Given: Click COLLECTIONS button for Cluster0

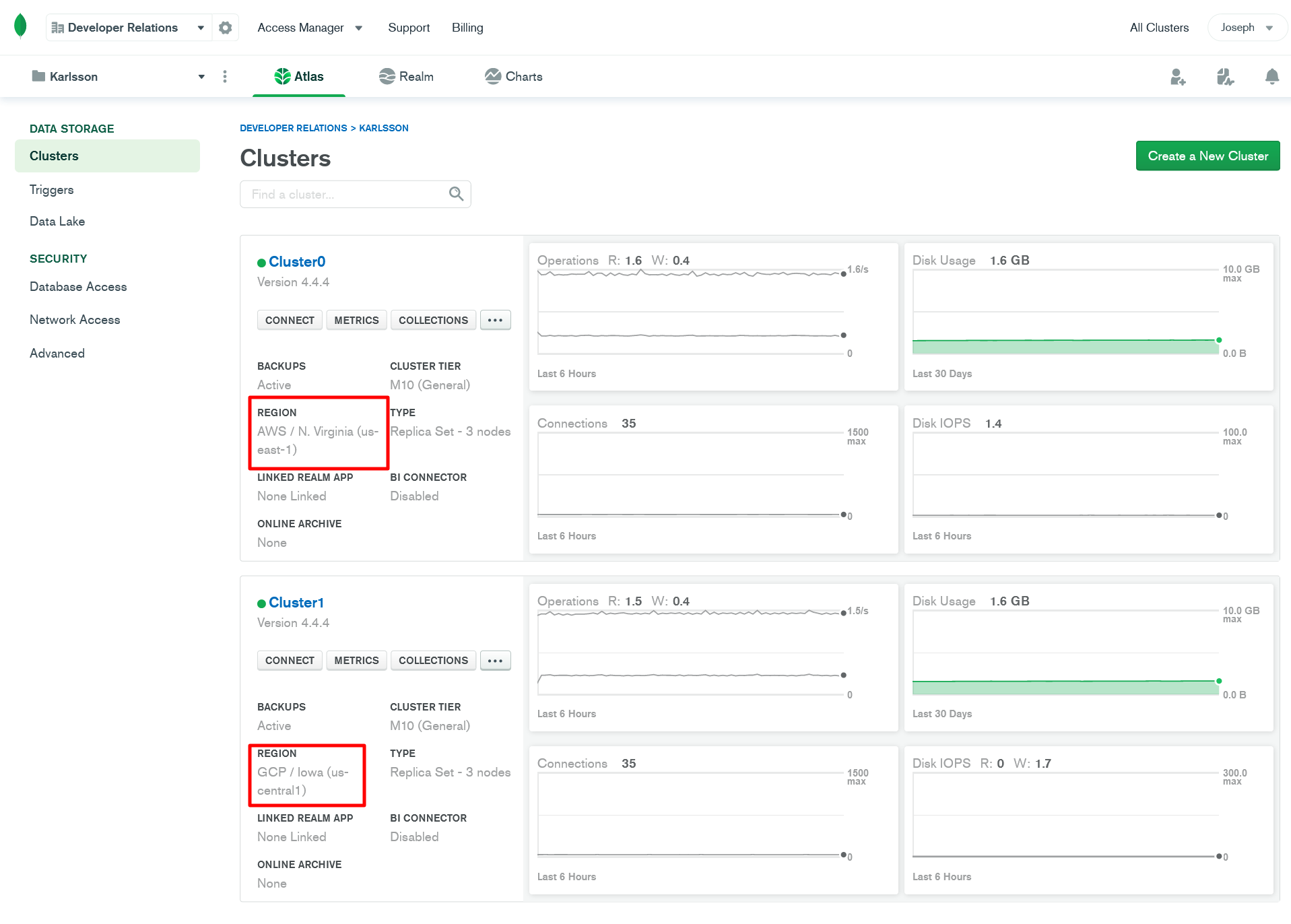Looking at the screenshot, I should coord(433,320).
